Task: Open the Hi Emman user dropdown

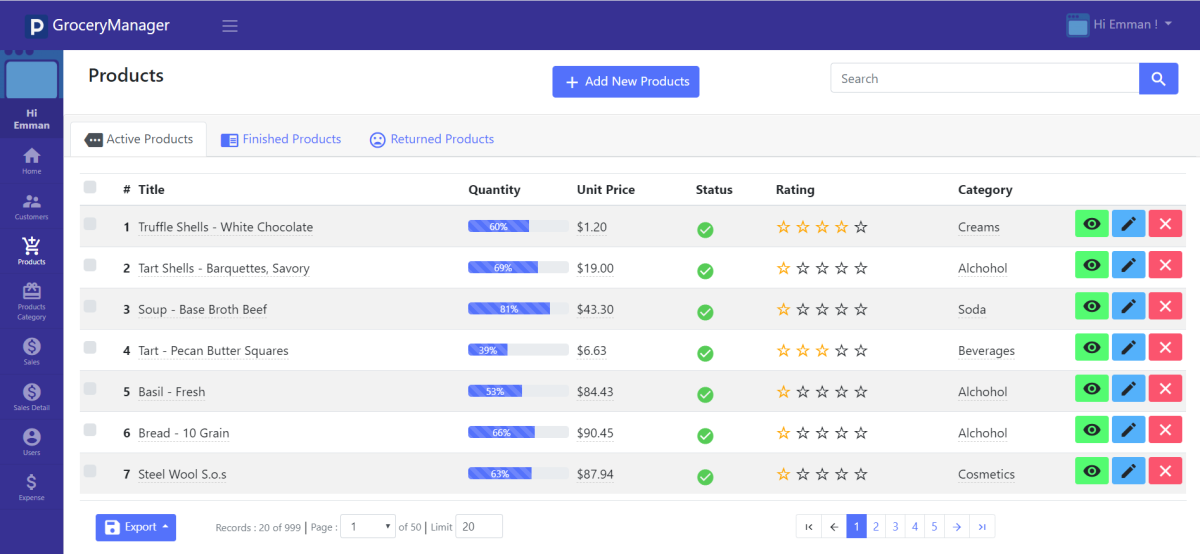Action: [x=1120, y=25]
